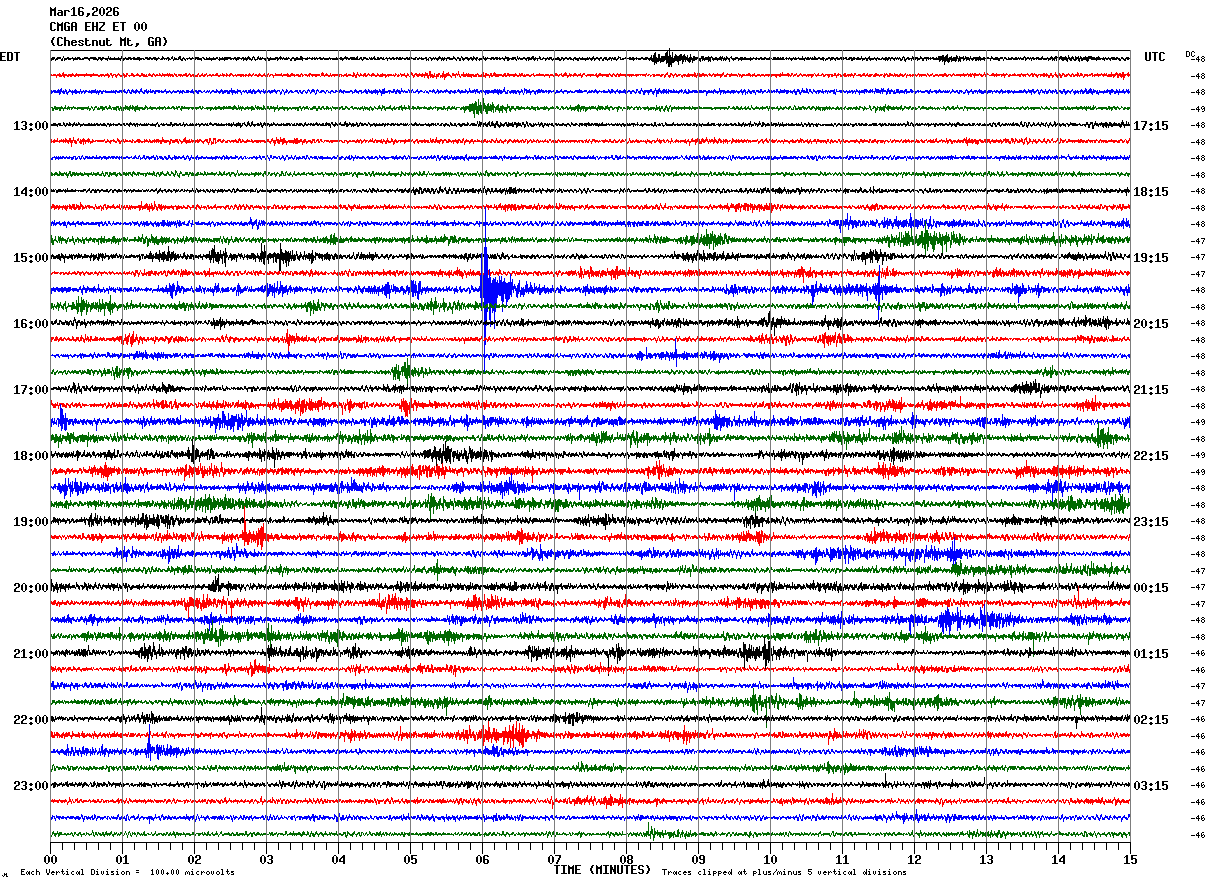Click the 03:15 UTC time label
This screenshot has height=886, width=1210.
tap(1151, 785)
